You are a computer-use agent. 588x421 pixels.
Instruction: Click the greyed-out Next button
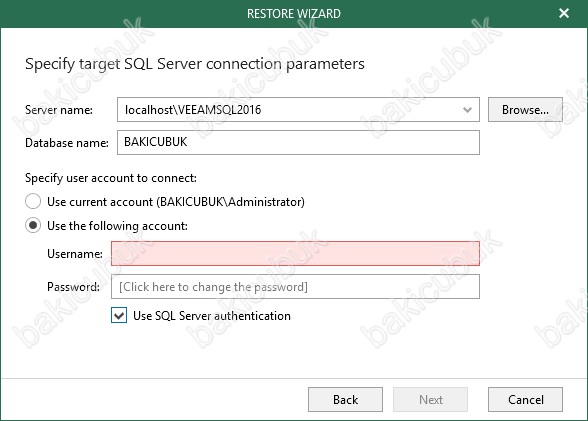pyautogui.click(x=430, y=400)
